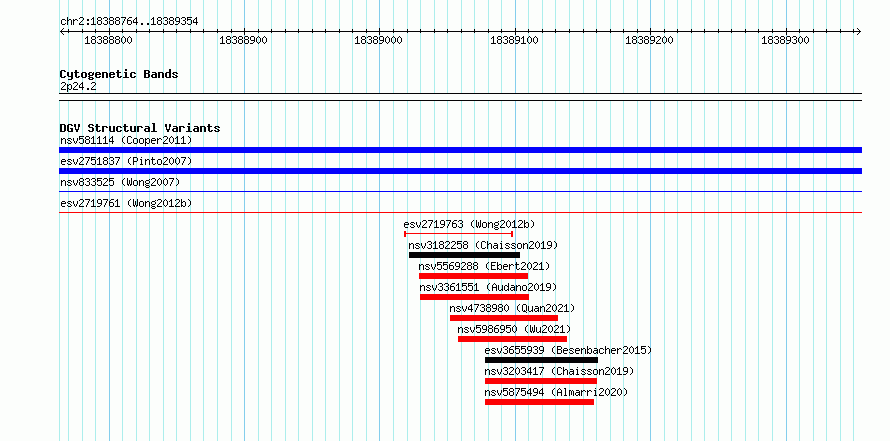Viewport: 890px width, 441px height.
Task: Click the esv3655939 (Besenbacher2015) label
Action: (x=568, y=350)
